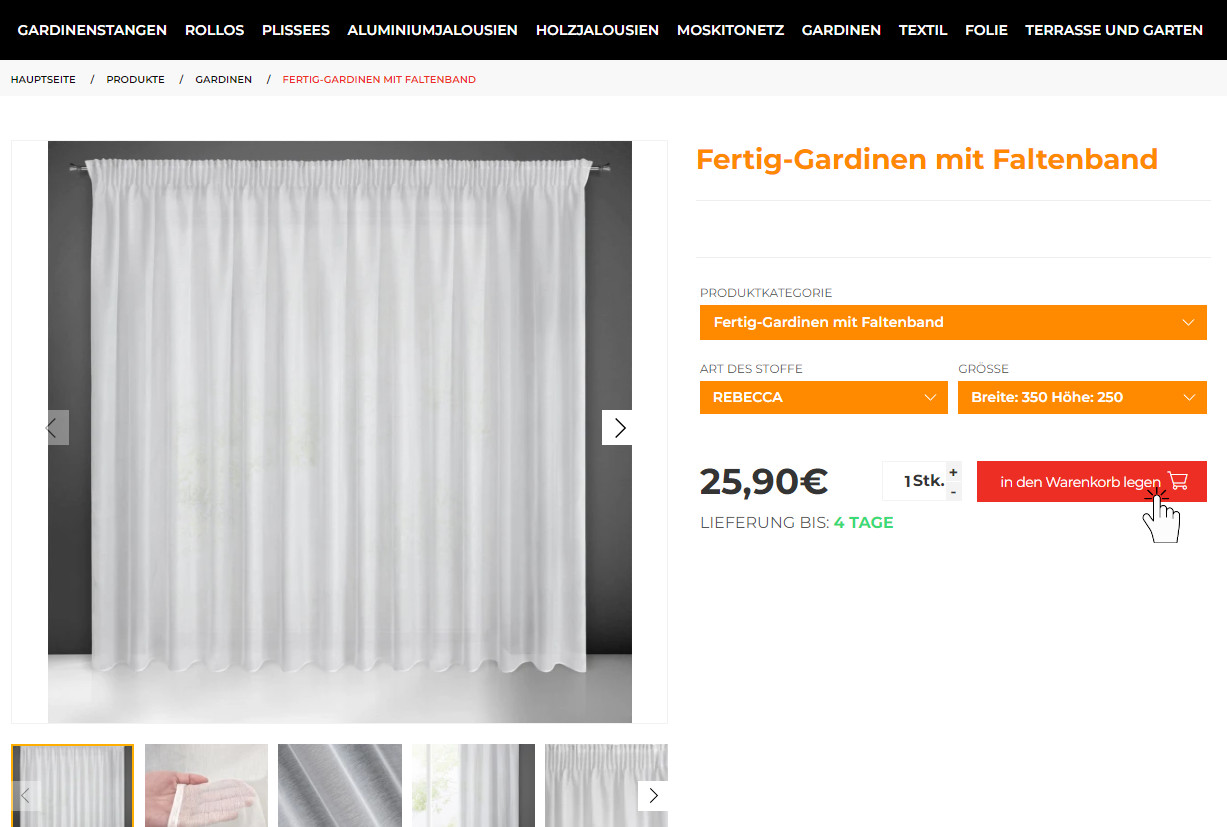Click the quantity field showing 1 Stk.
1227x827 pixels.
[914, 481]
